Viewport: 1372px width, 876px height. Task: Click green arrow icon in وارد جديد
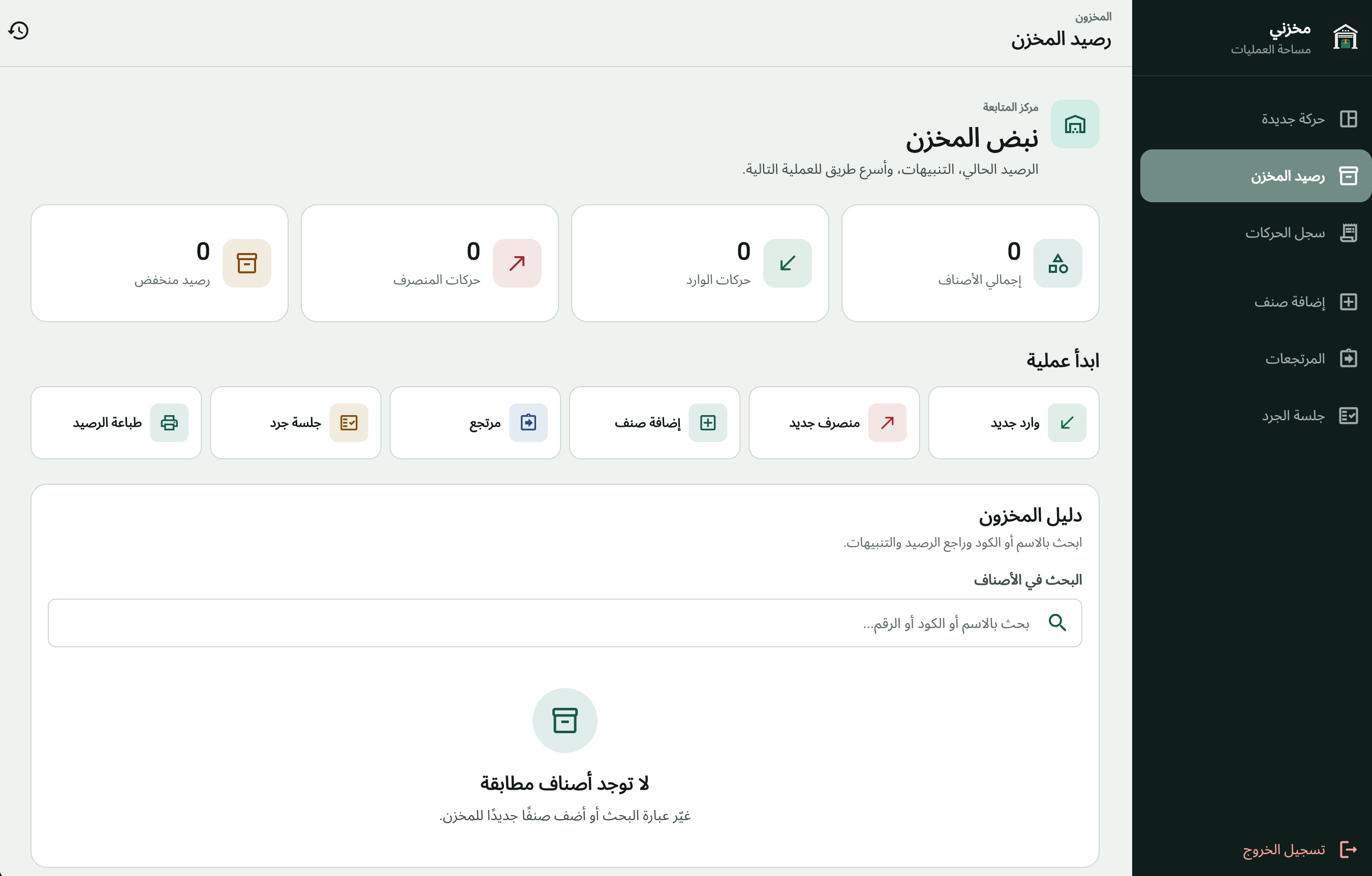1067,423
